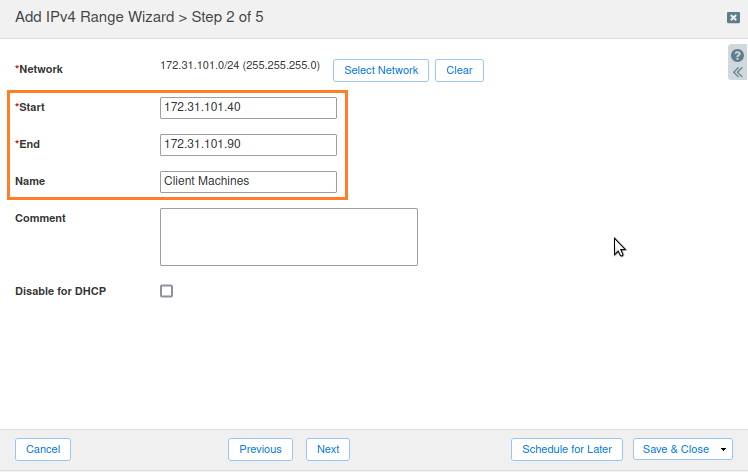Click the Save & Close button
This screenshot has height=472, width=748.
[x=675, y=449]
